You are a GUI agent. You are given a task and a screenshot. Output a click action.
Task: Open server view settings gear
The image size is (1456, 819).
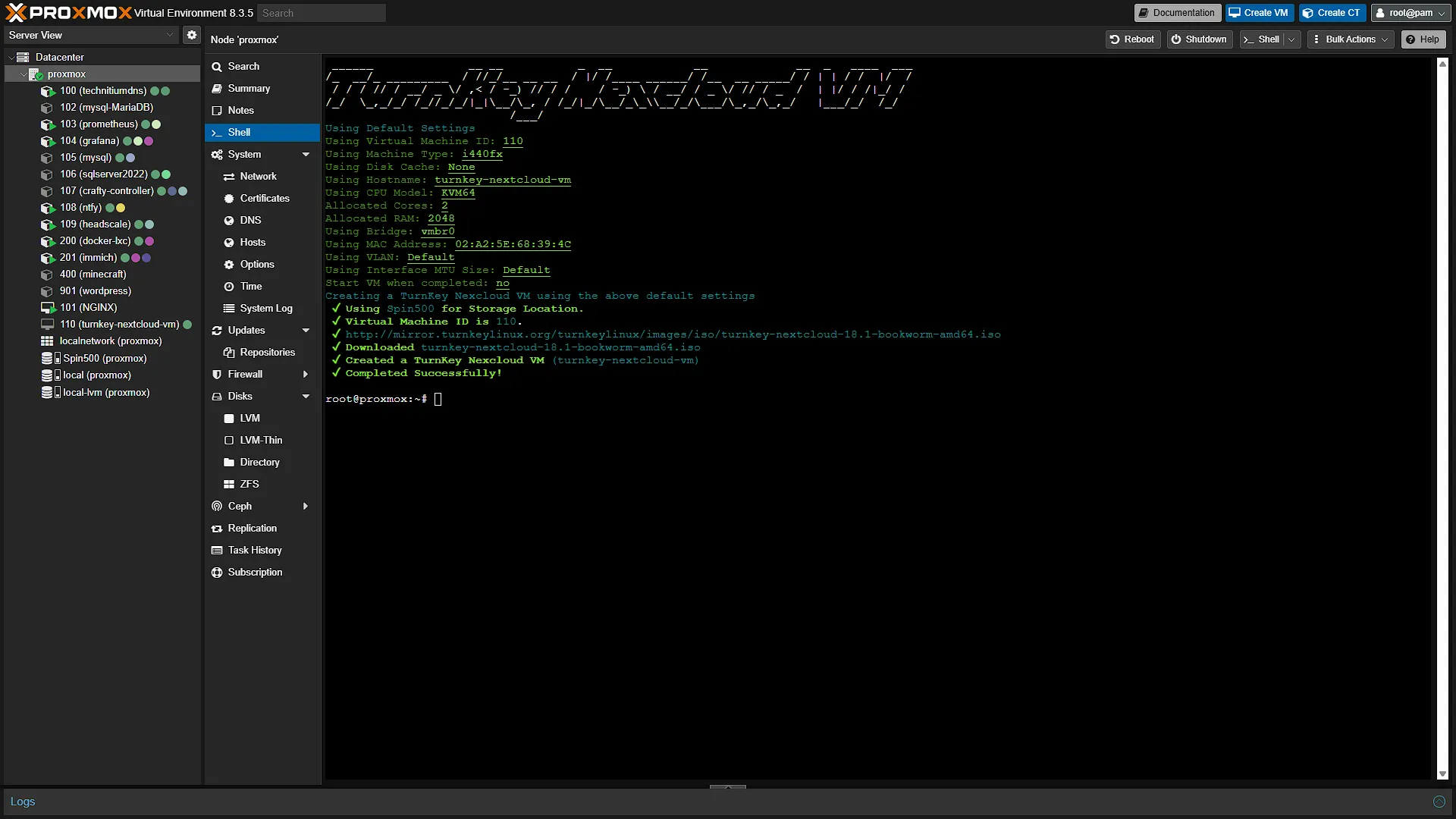click(191, 35)
